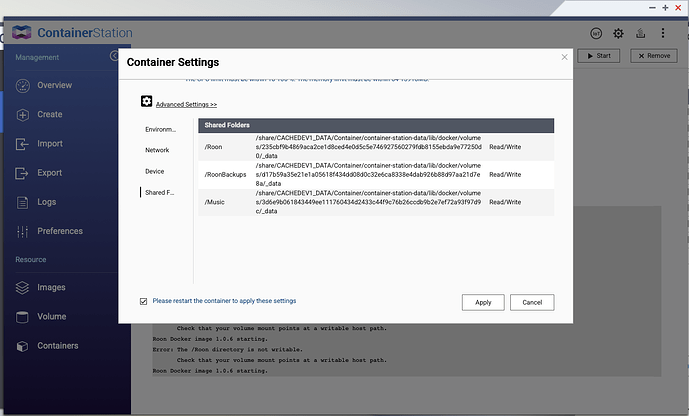The height and width of the screenshot is (416, 689).
Task: Click the /RoonBackups host volume path
Action: pyautogui.click(x=368, y=174)
